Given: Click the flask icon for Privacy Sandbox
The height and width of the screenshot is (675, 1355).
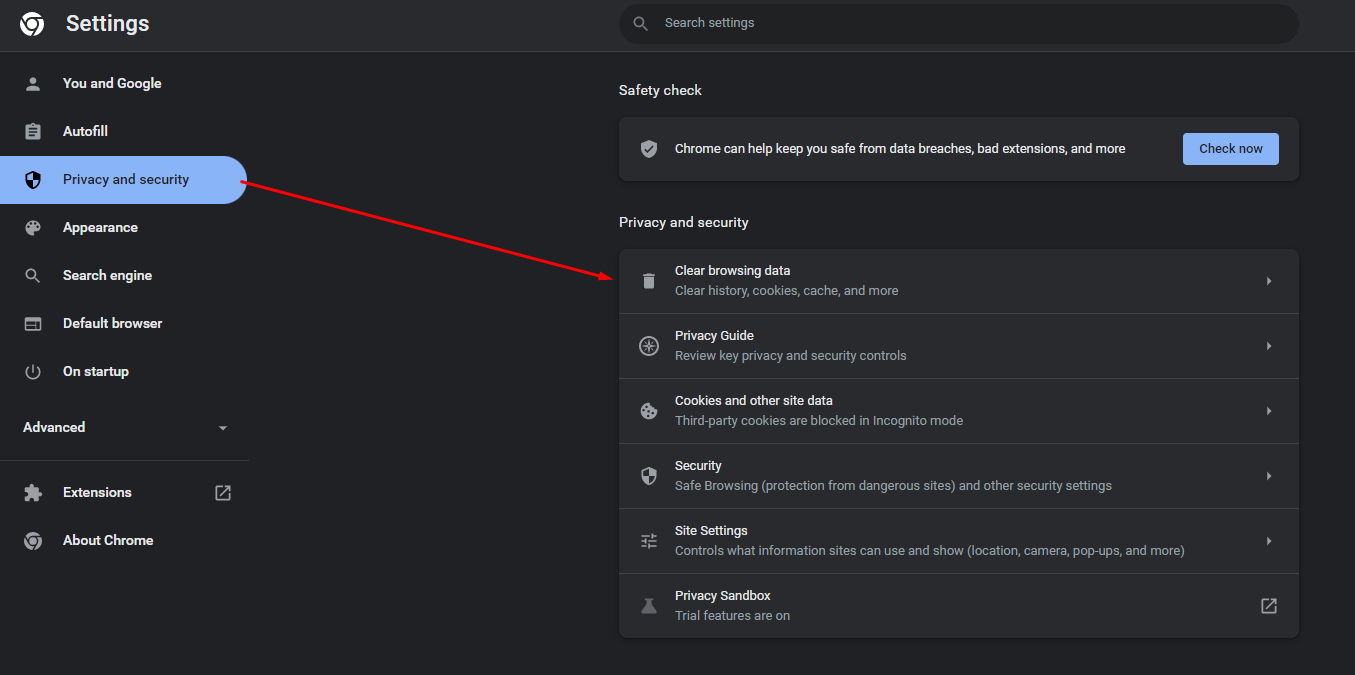Looking at the screenshot, I should pos(649,606).
